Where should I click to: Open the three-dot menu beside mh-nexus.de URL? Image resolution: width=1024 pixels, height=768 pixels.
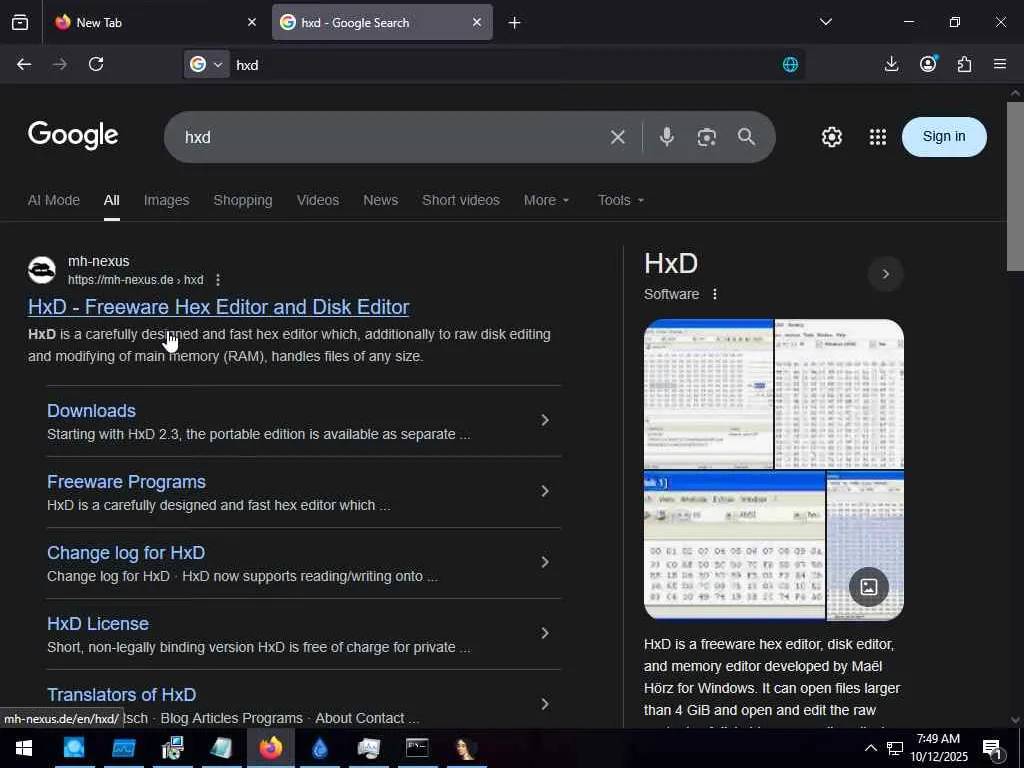(218, 280)
